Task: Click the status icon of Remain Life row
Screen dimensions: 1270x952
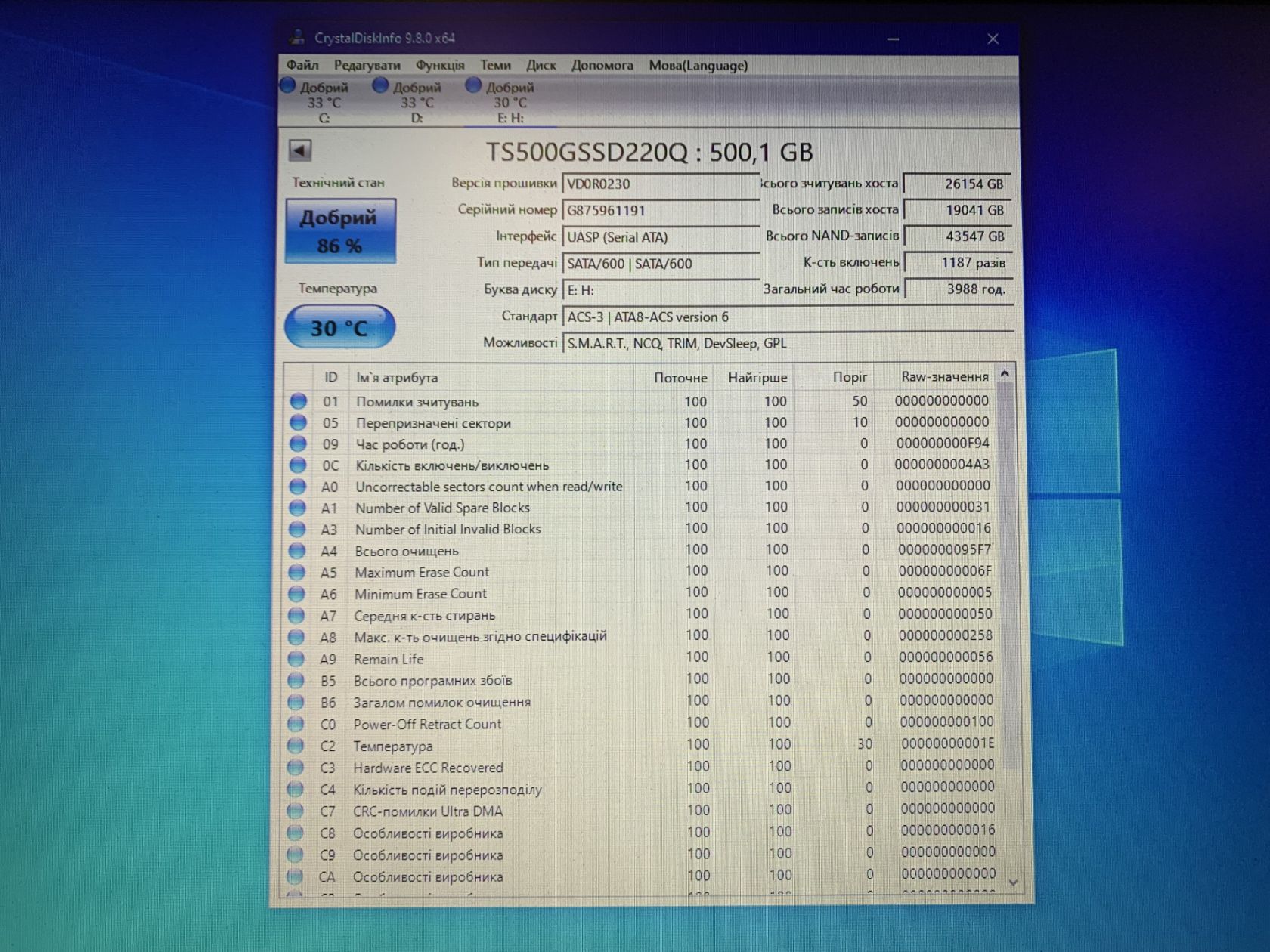Action: click(296, 659)
